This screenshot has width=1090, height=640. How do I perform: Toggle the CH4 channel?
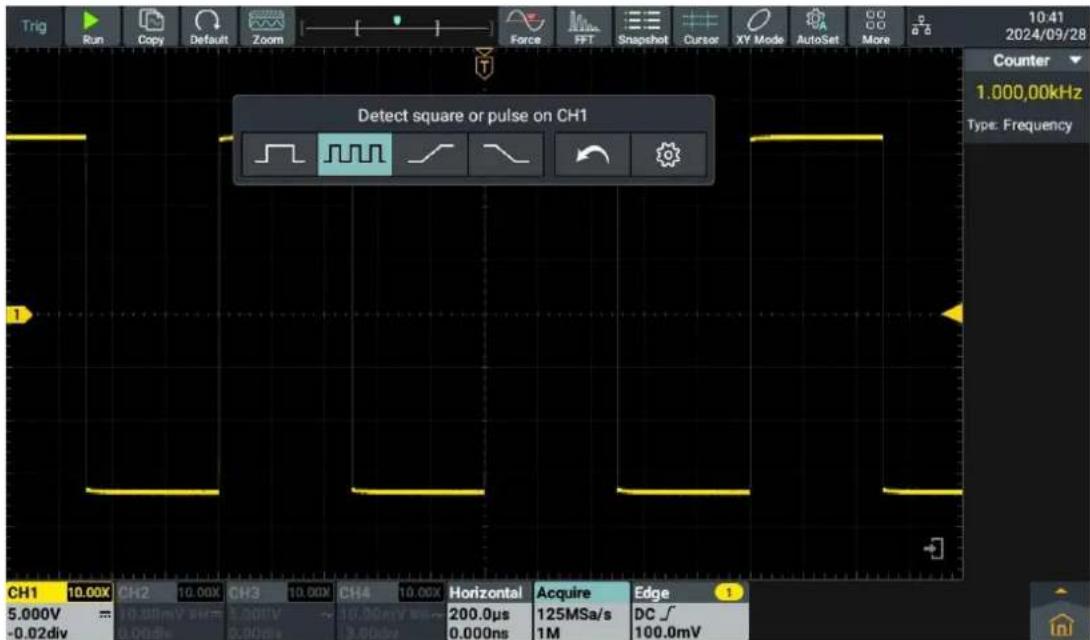(390, 611)
